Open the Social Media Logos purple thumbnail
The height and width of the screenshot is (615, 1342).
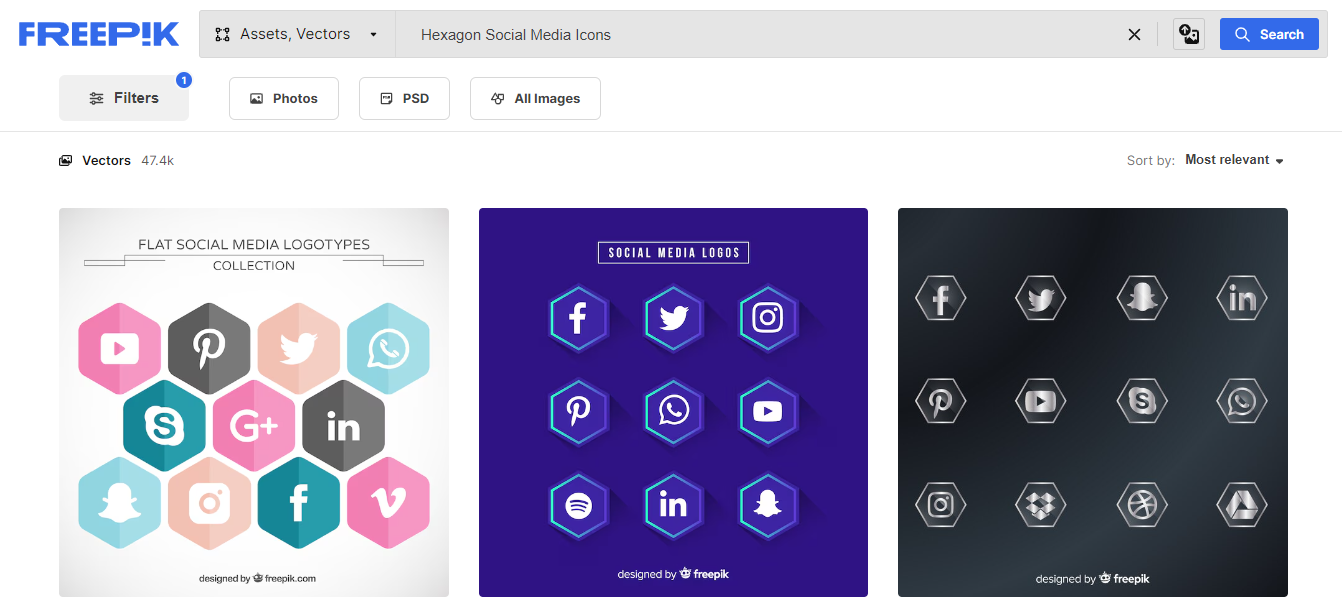pyautogui.click(x=673, y=402)
